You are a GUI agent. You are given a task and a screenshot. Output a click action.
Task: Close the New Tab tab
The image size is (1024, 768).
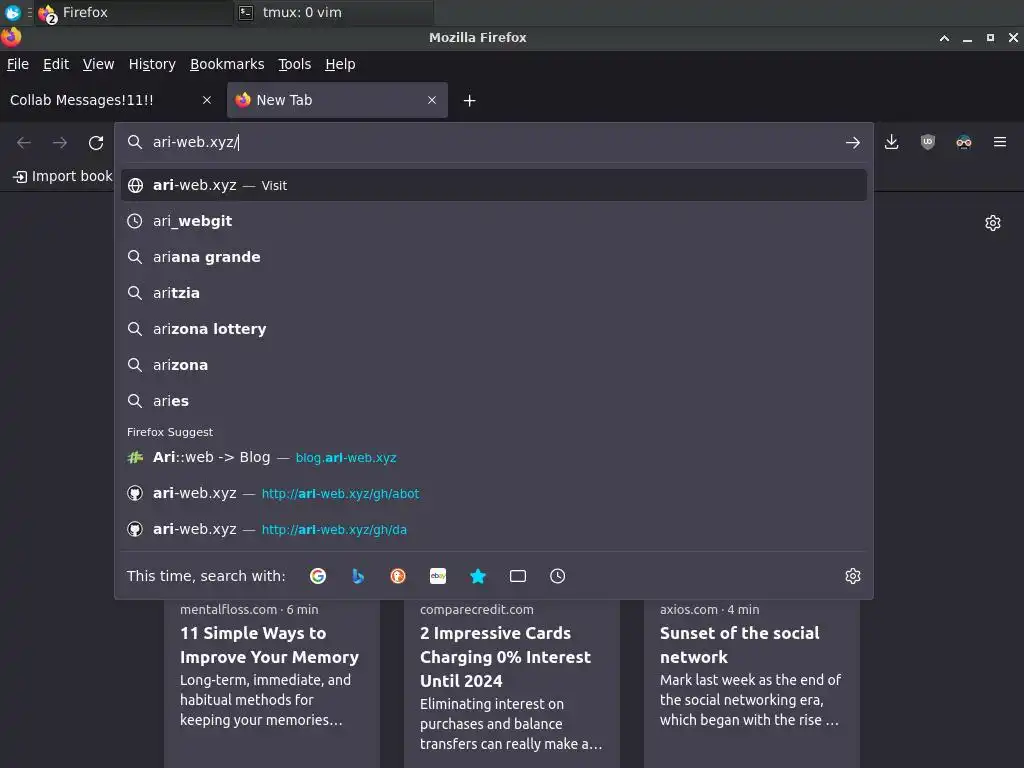pyautogui.click(x=432, y=100)
